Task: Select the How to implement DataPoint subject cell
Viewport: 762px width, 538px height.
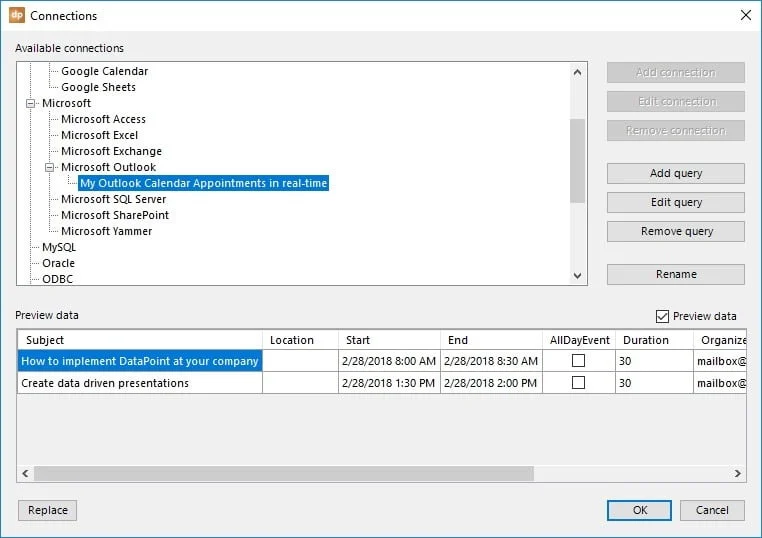Action: click(x=140, y=361)
